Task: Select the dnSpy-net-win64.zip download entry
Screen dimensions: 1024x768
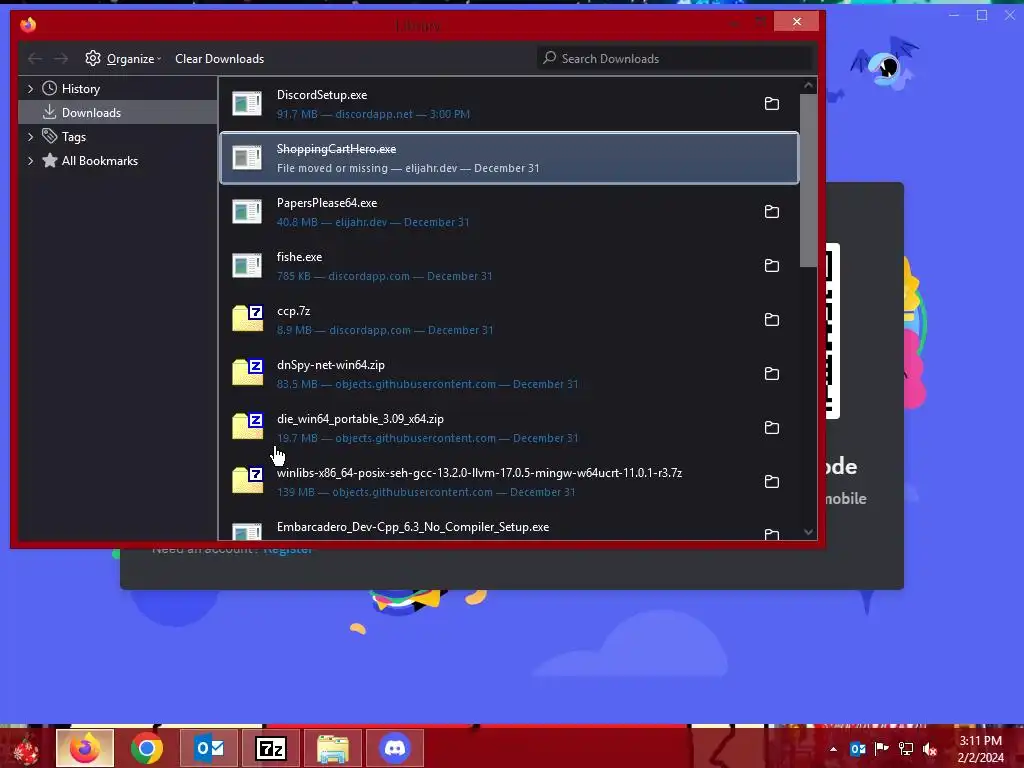Action: (509, 374)
